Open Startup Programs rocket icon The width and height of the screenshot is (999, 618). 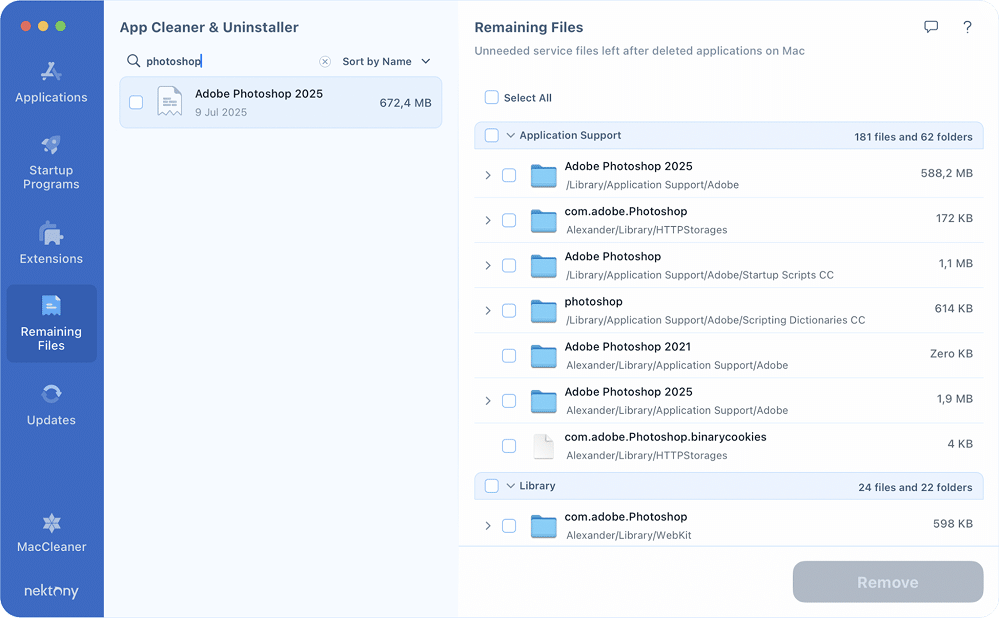coord(51,145)
